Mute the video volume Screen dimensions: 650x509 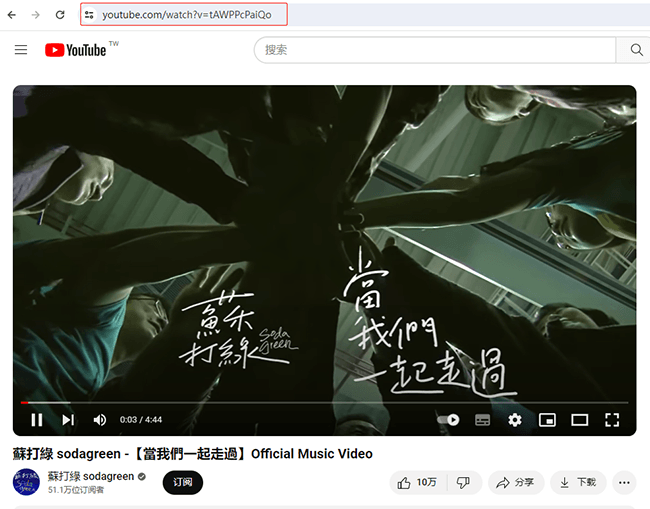[x=99, y=420]
